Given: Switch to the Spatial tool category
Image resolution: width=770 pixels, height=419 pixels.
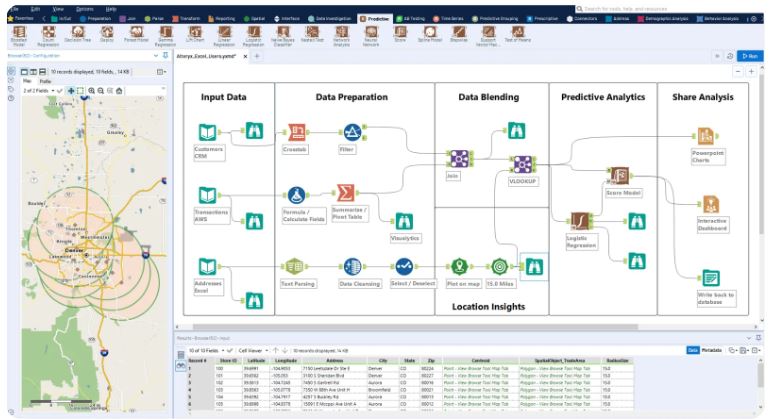Looking at the screenshot, I should [255, 19].
